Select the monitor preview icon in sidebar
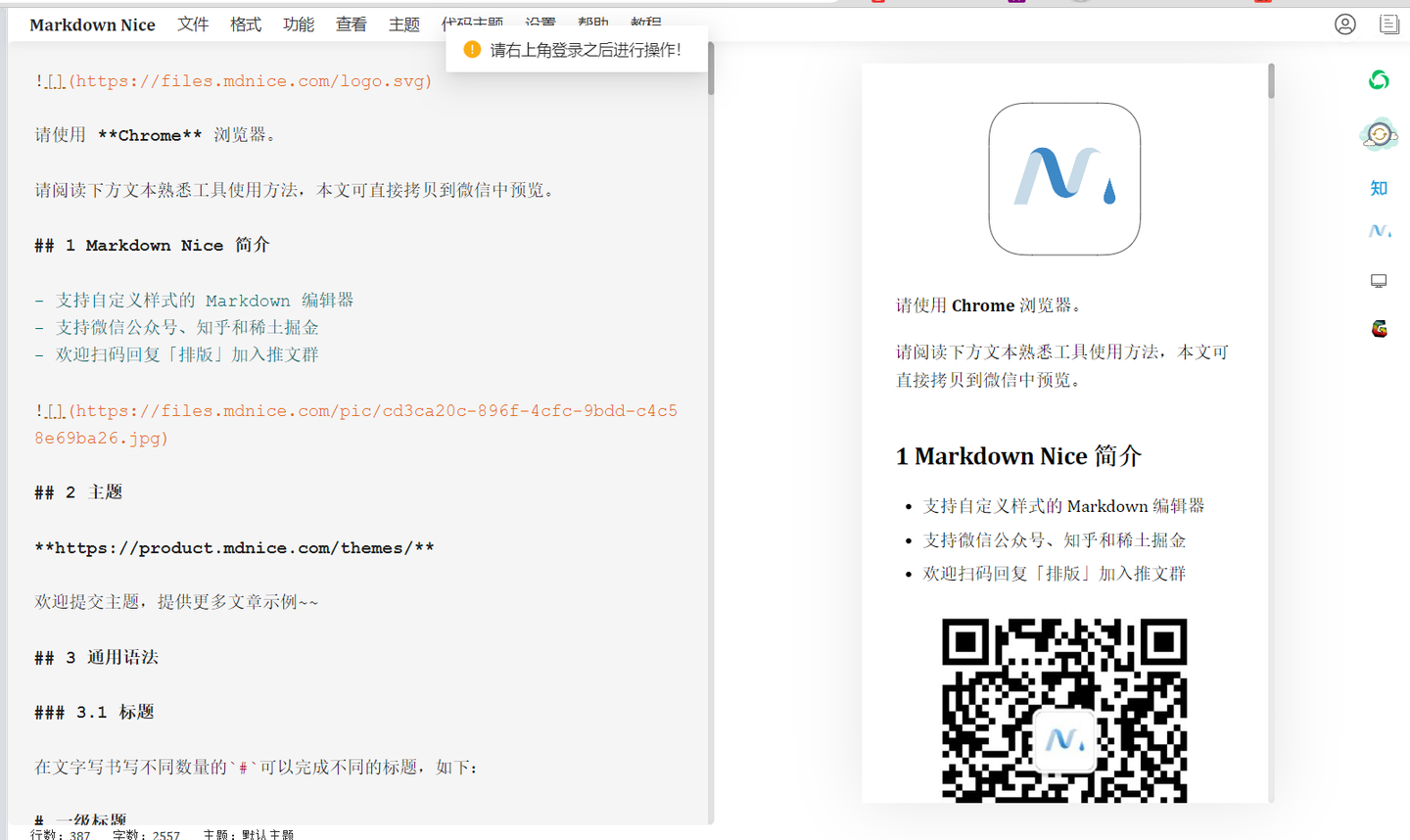The width and height of the screenshot is (1410, 840). point(1379,281)
